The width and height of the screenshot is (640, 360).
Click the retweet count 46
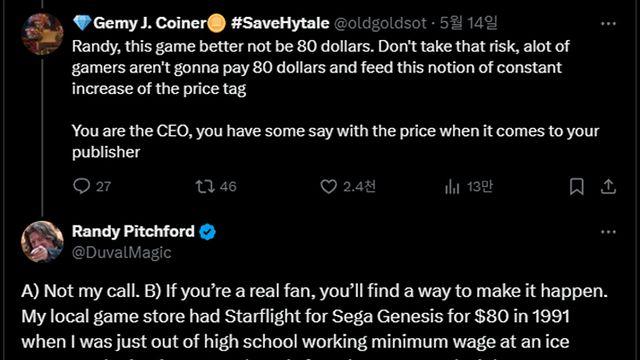(x=228, y=187)
